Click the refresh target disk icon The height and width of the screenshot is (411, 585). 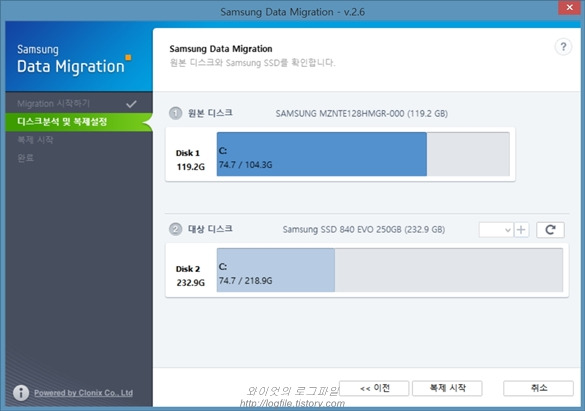[550, 230]
